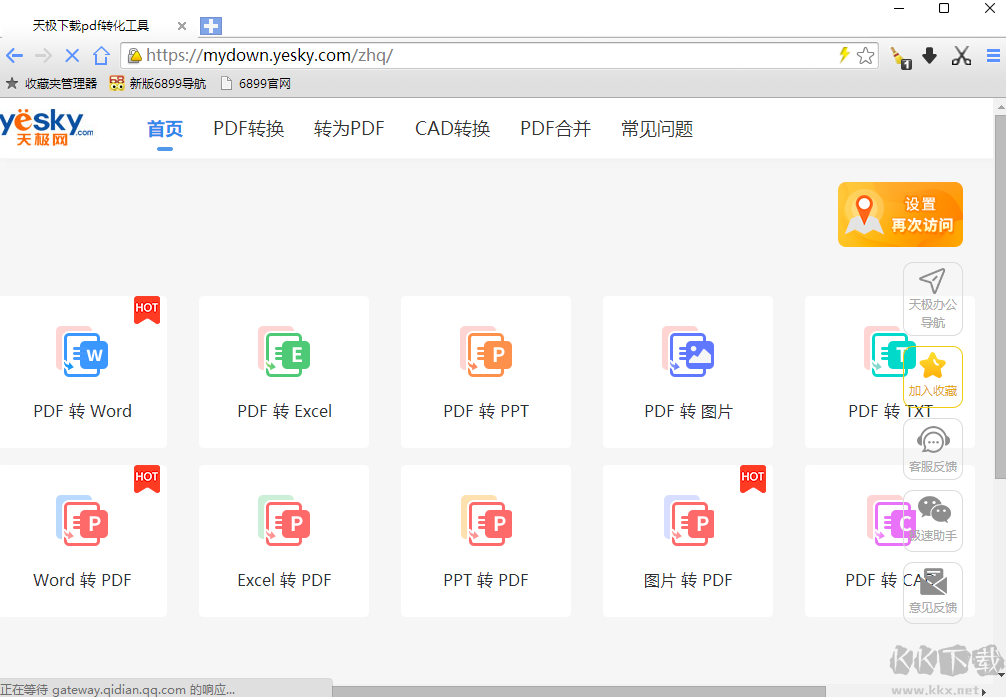
Task: Click the URL address field
Action: (x=480, y=56)
